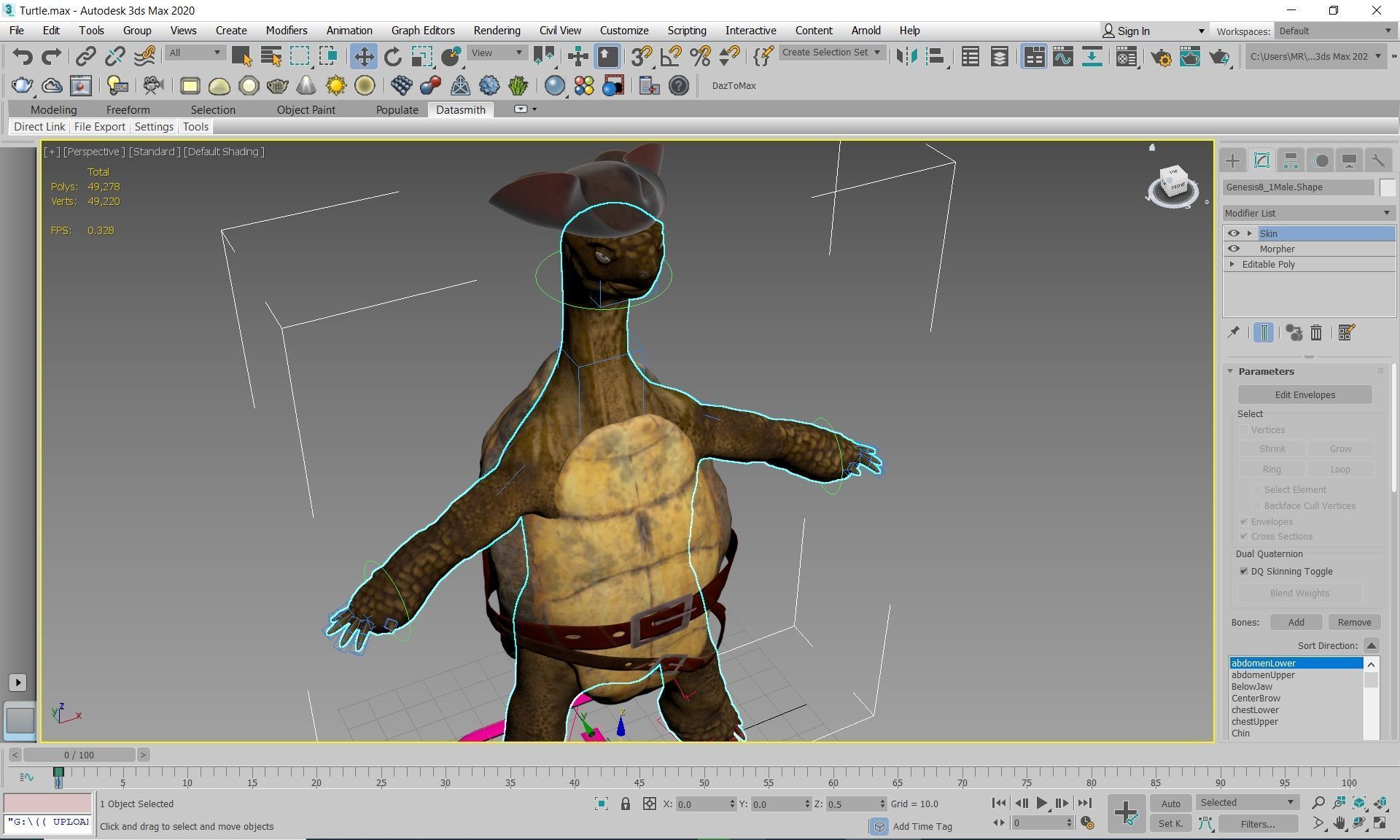
Task: Expand the Skin modifier sub-objects
Action: coord(1250,233)
